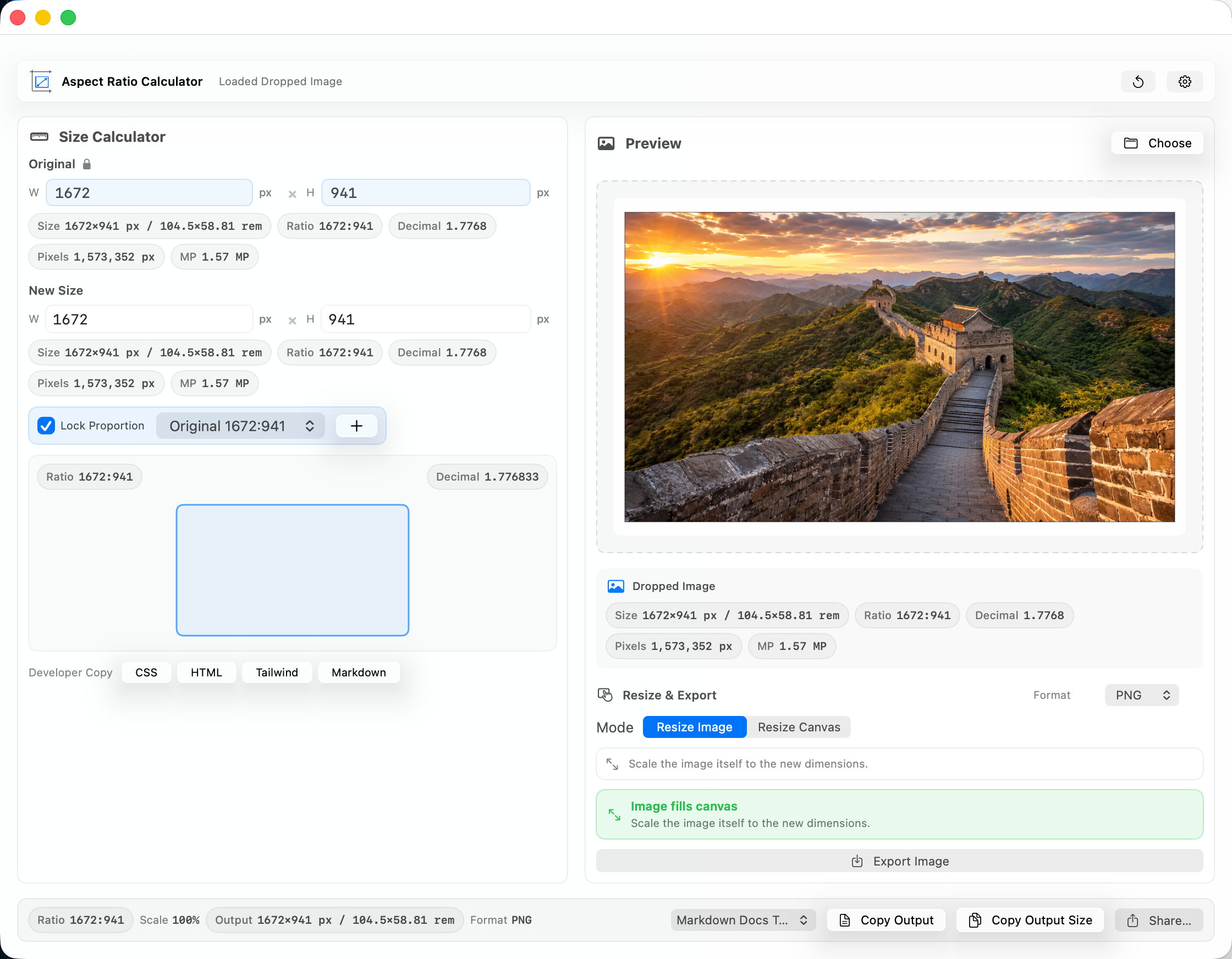
Task: Click the Export Image button
Action: coord(900,862)
